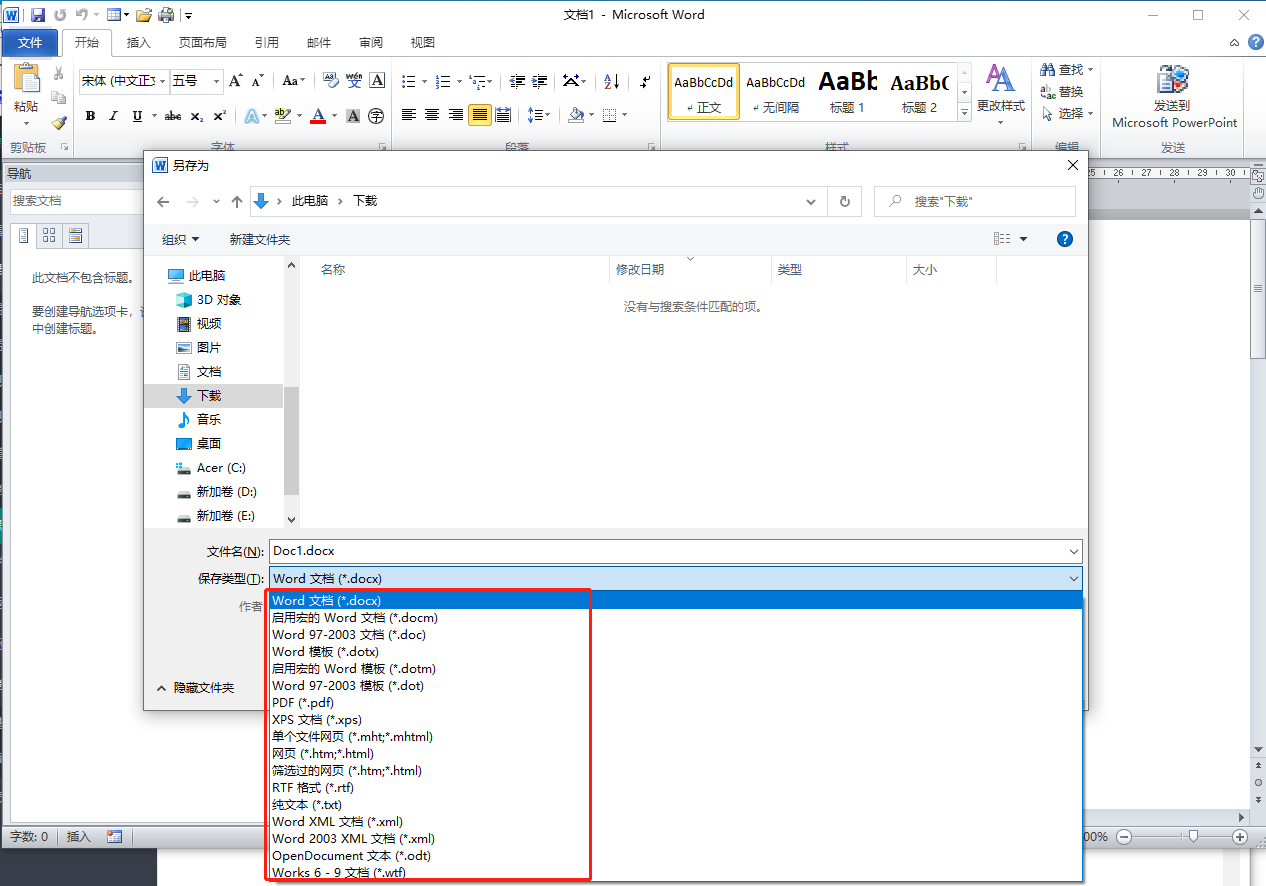
Task: Toggle Align Left for paragraph
Action: 408,115
